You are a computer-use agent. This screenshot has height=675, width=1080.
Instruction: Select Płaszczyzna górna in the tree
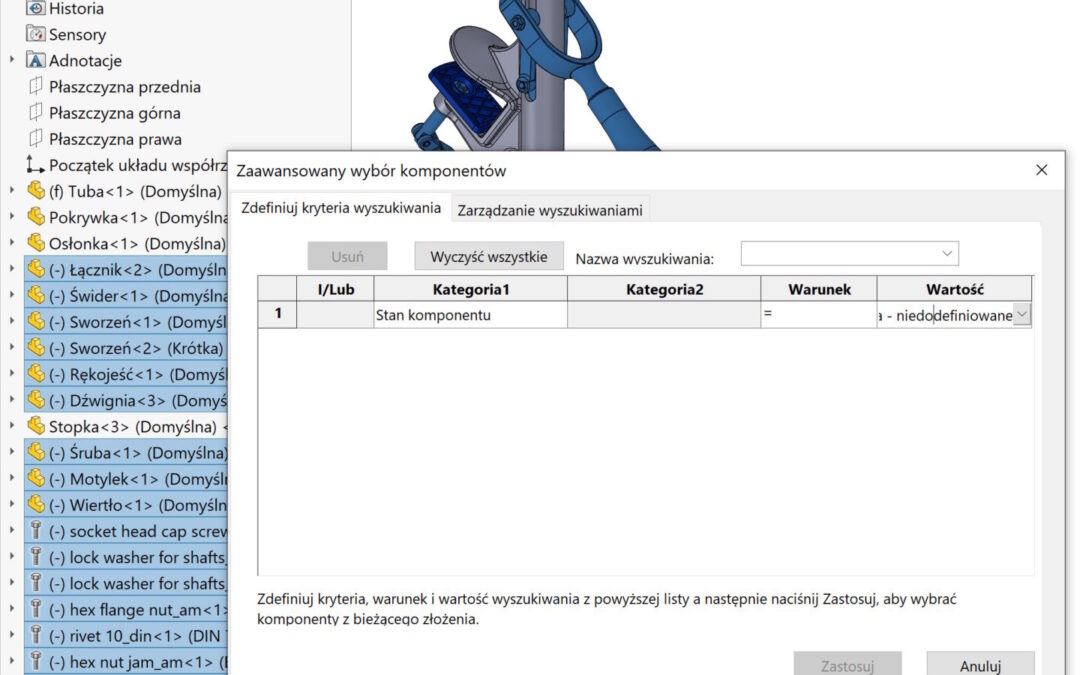point(114,113)
